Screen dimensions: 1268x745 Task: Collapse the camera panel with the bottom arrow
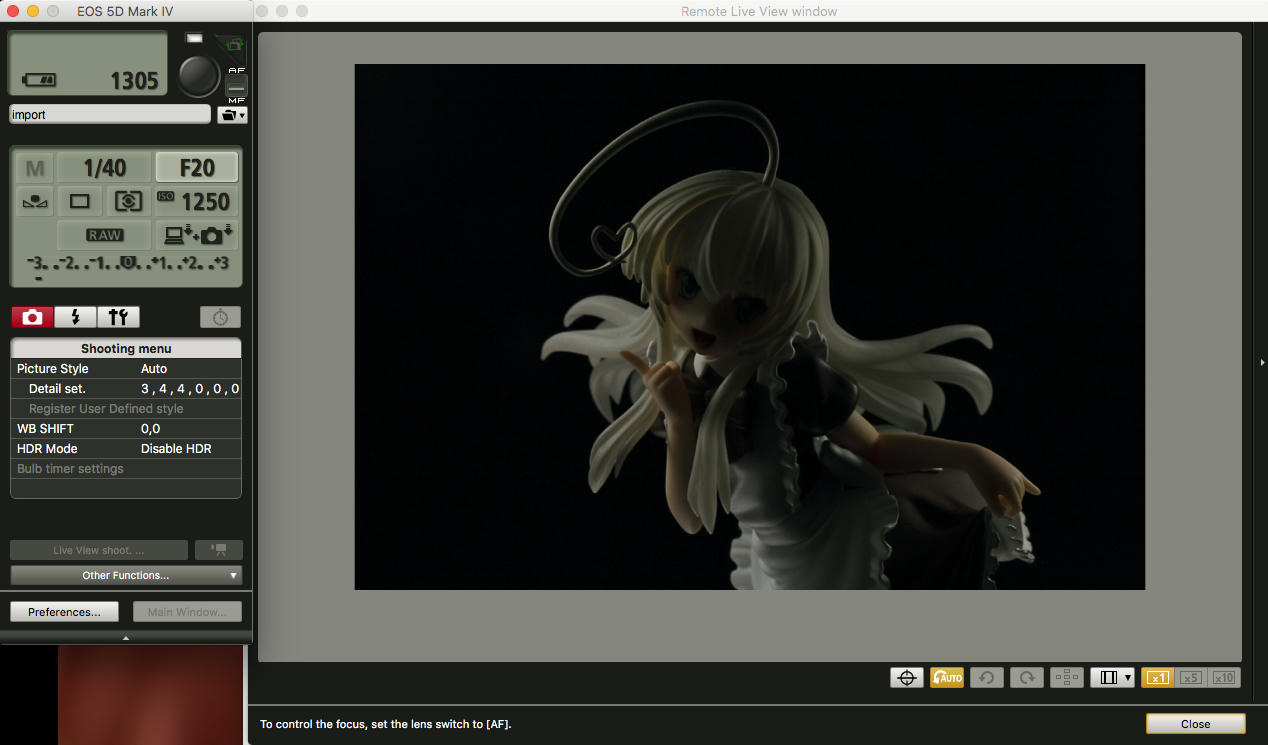tap(126, 637)
